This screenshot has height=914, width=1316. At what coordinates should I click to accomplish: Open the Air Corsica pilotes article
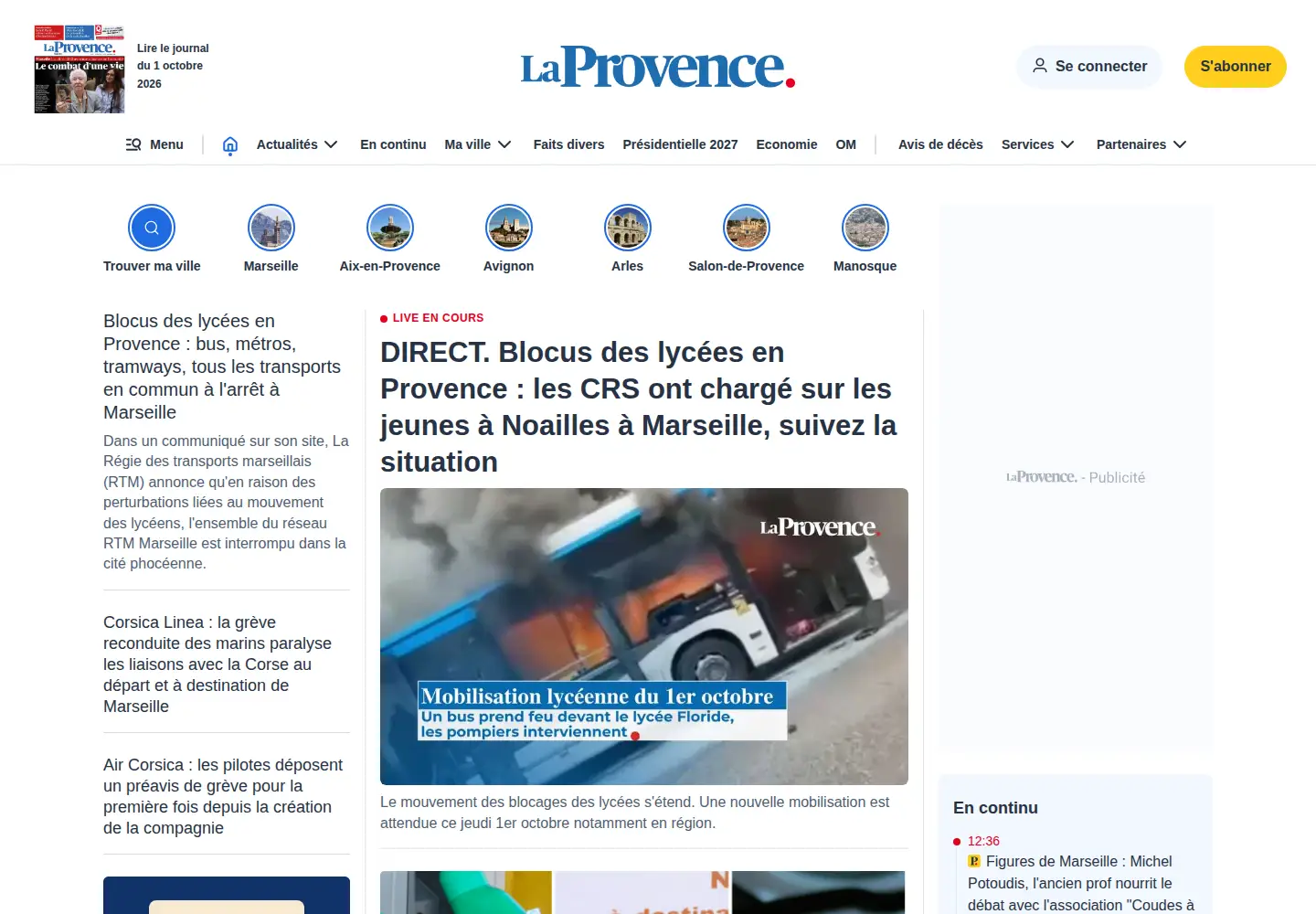tap(223, 796)
